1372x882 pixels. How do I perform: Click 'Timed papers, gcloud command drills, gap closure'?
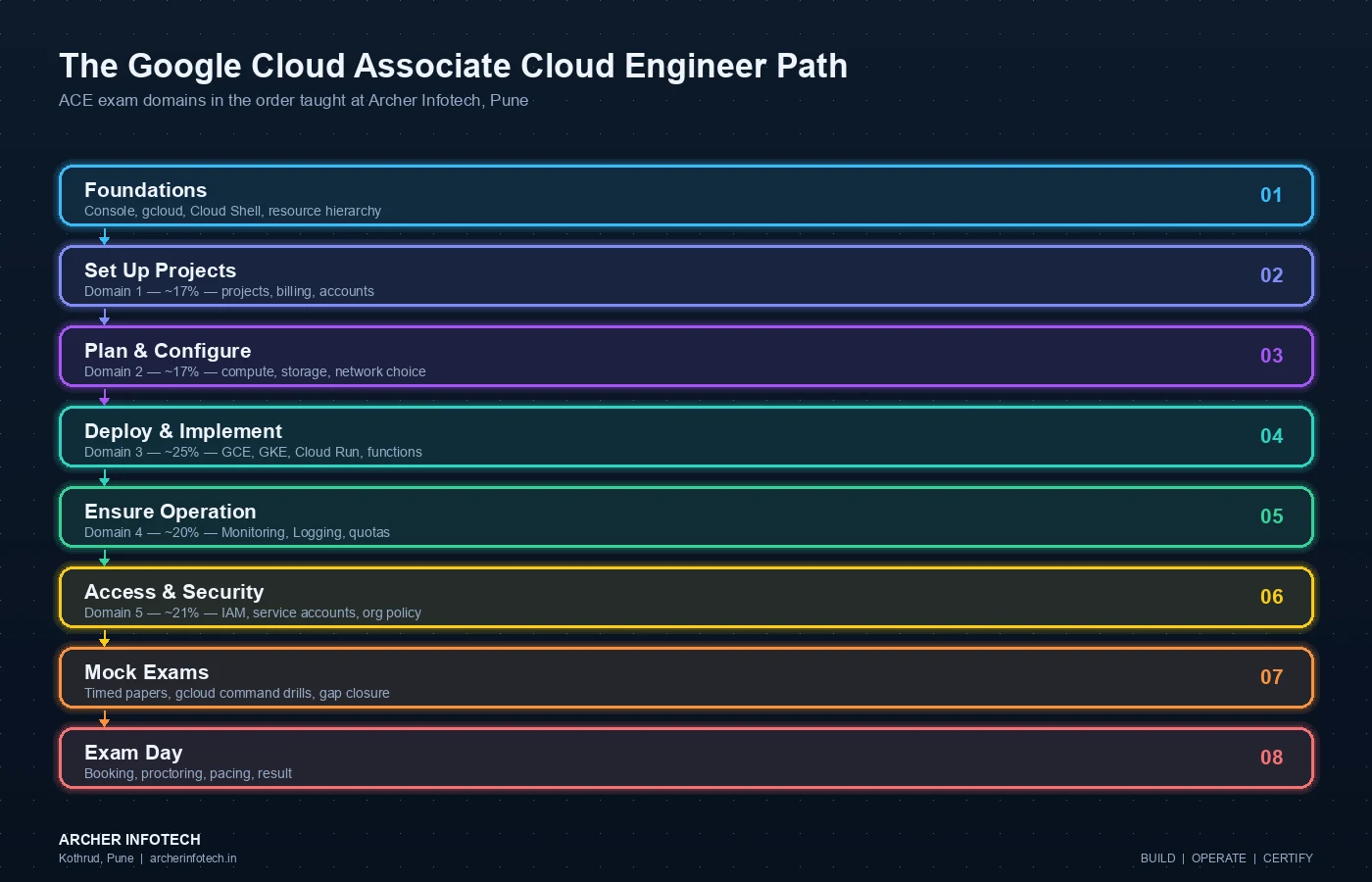click(237, 693)
